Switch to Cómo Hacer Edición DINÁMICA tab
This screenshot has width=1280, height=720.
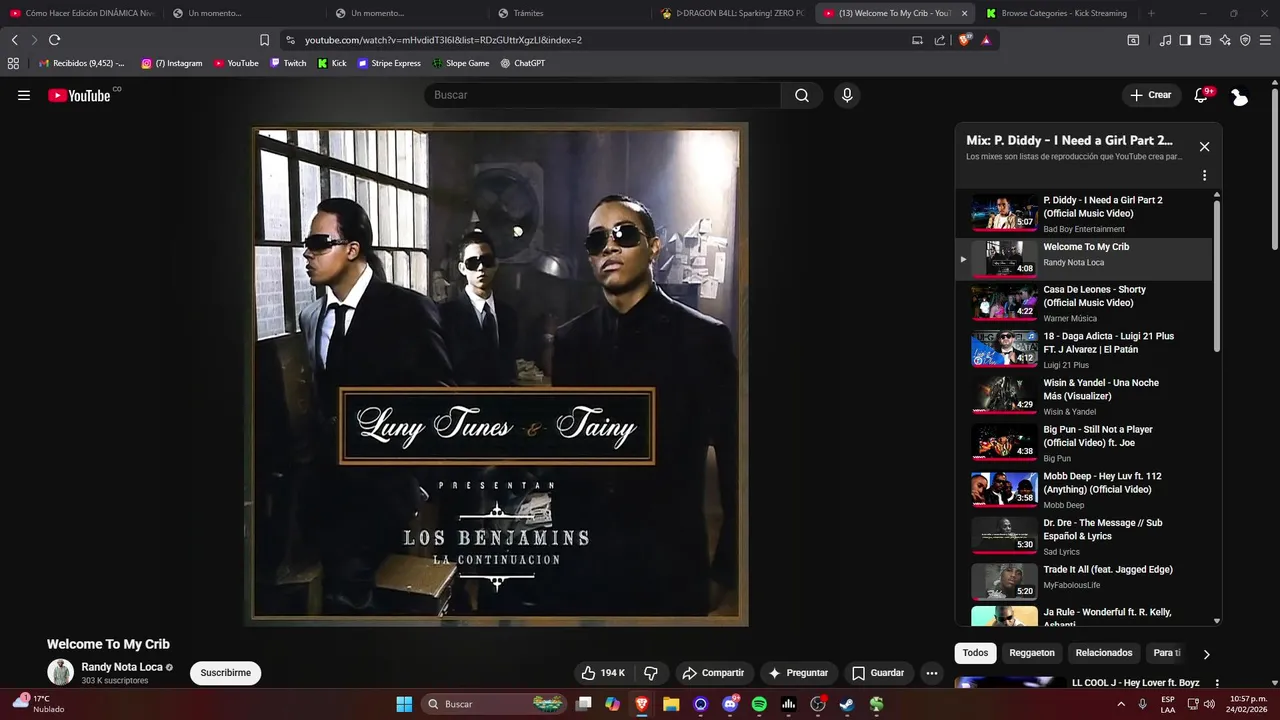point(82,13)
